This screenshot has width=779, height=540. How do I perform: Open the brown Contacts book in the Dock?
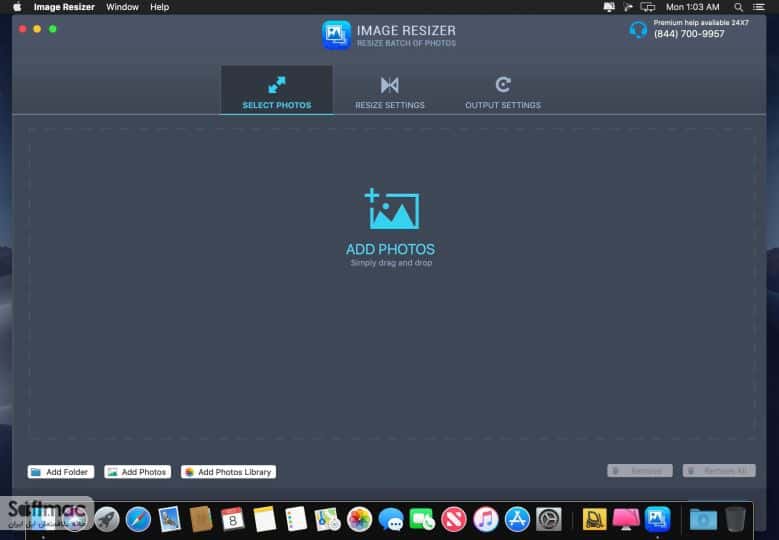pos(201,519)
